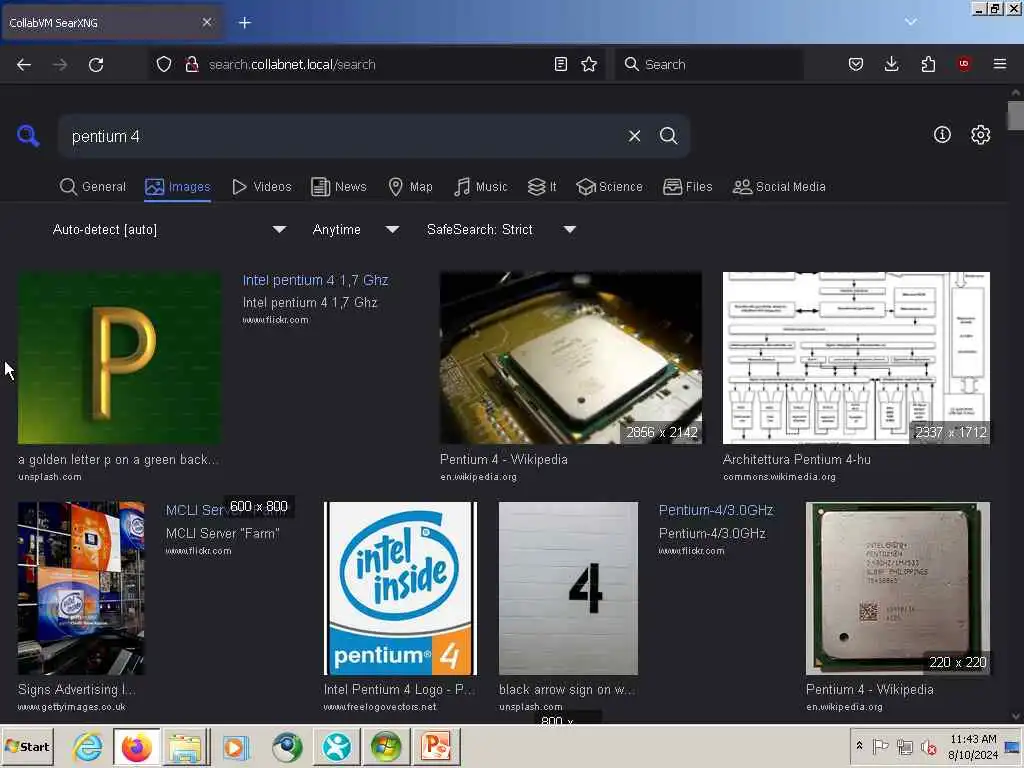
Task: Open the Signs Advertising thumbnail
Action: (81, 588)
